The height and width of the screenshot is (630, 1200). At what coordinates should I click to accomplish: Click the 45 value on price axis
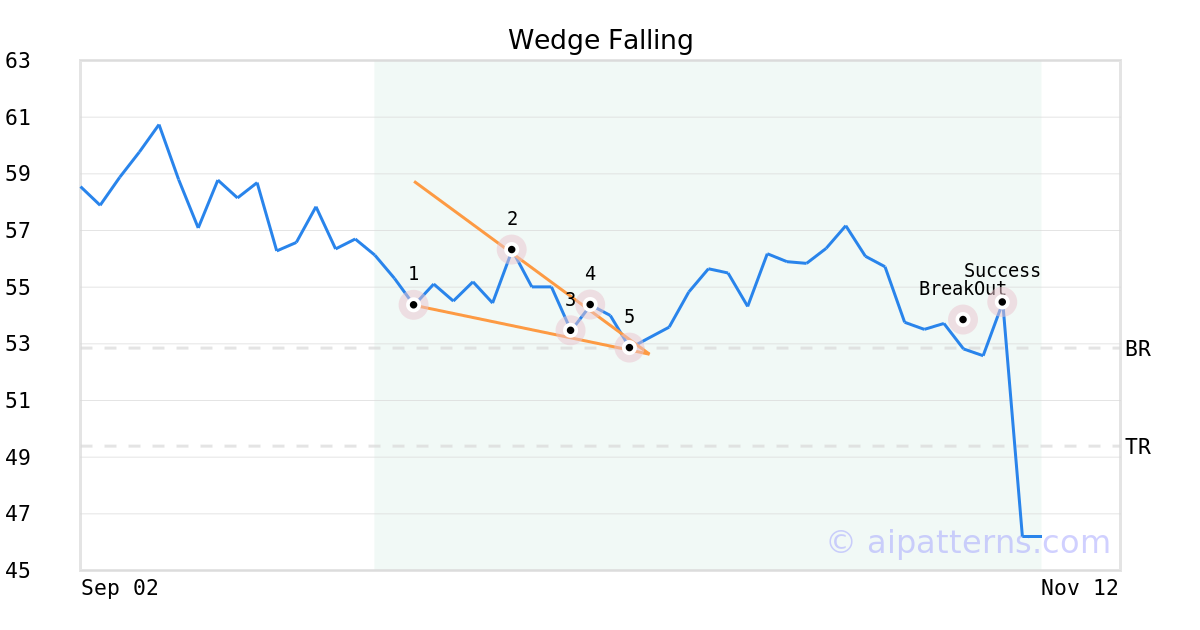coord(18,571)
